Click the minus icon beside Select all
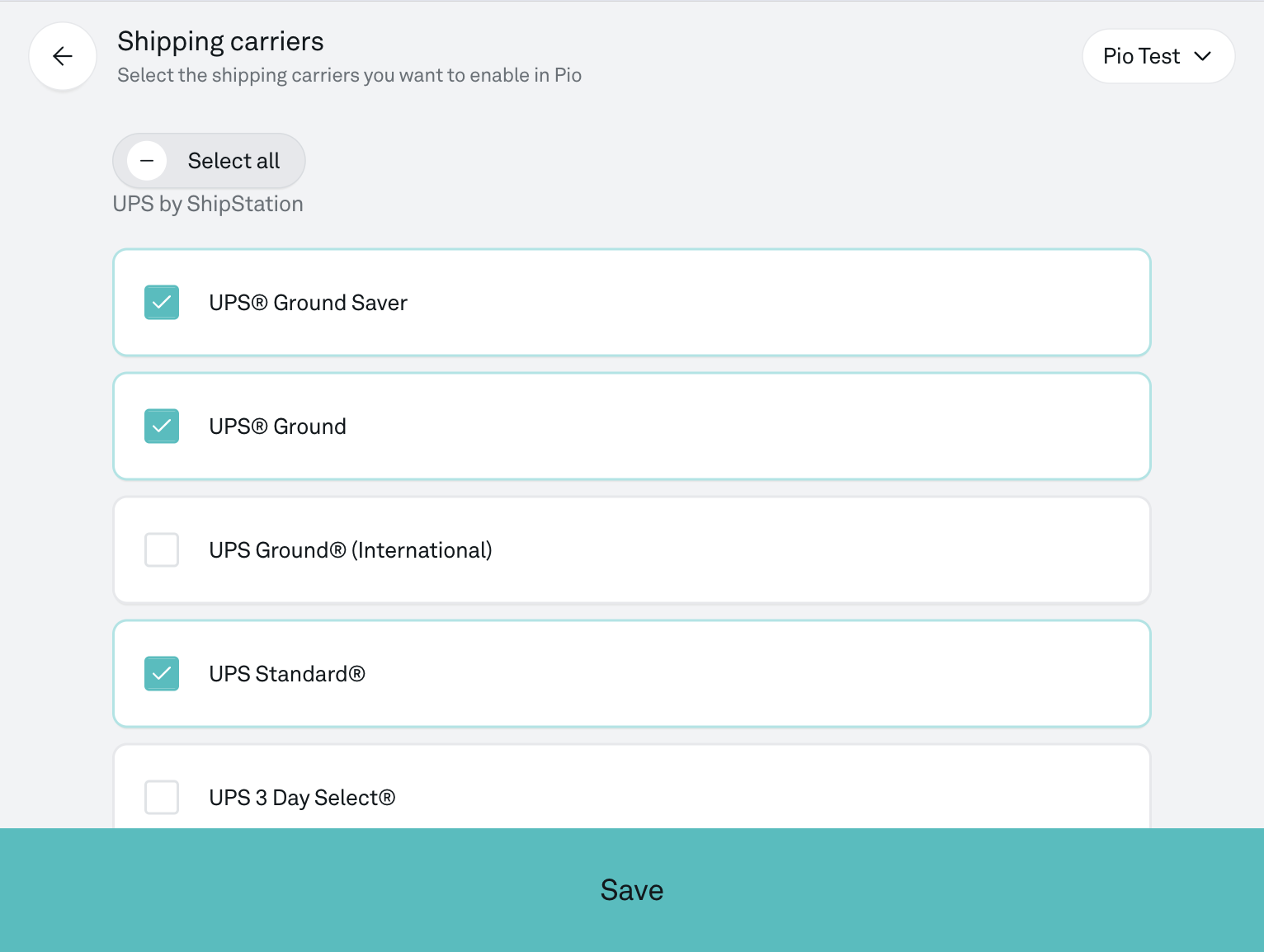This screenshot has width=1264, height=952. point(147,161)
